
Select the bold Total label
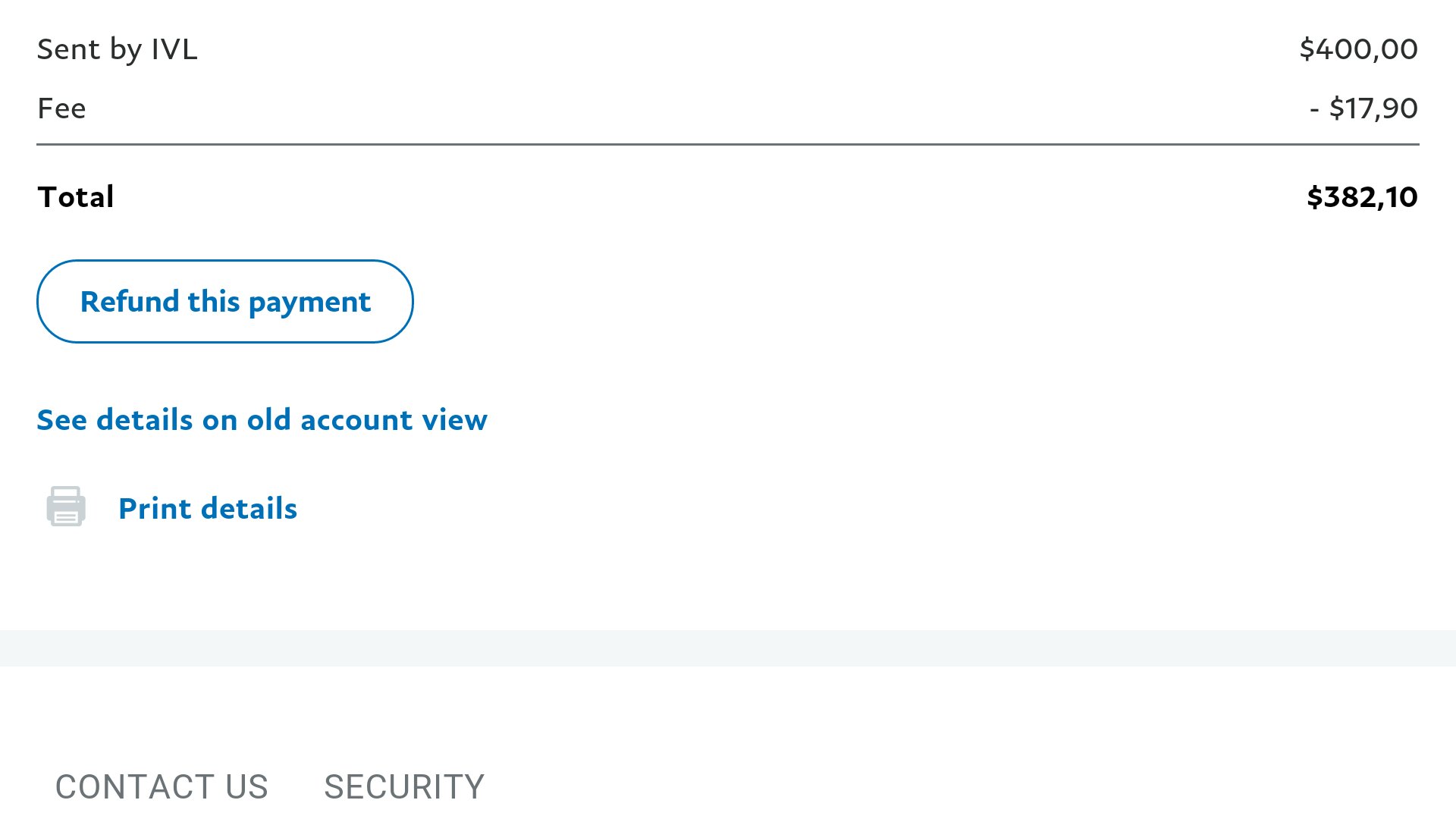tap(76, 197)
